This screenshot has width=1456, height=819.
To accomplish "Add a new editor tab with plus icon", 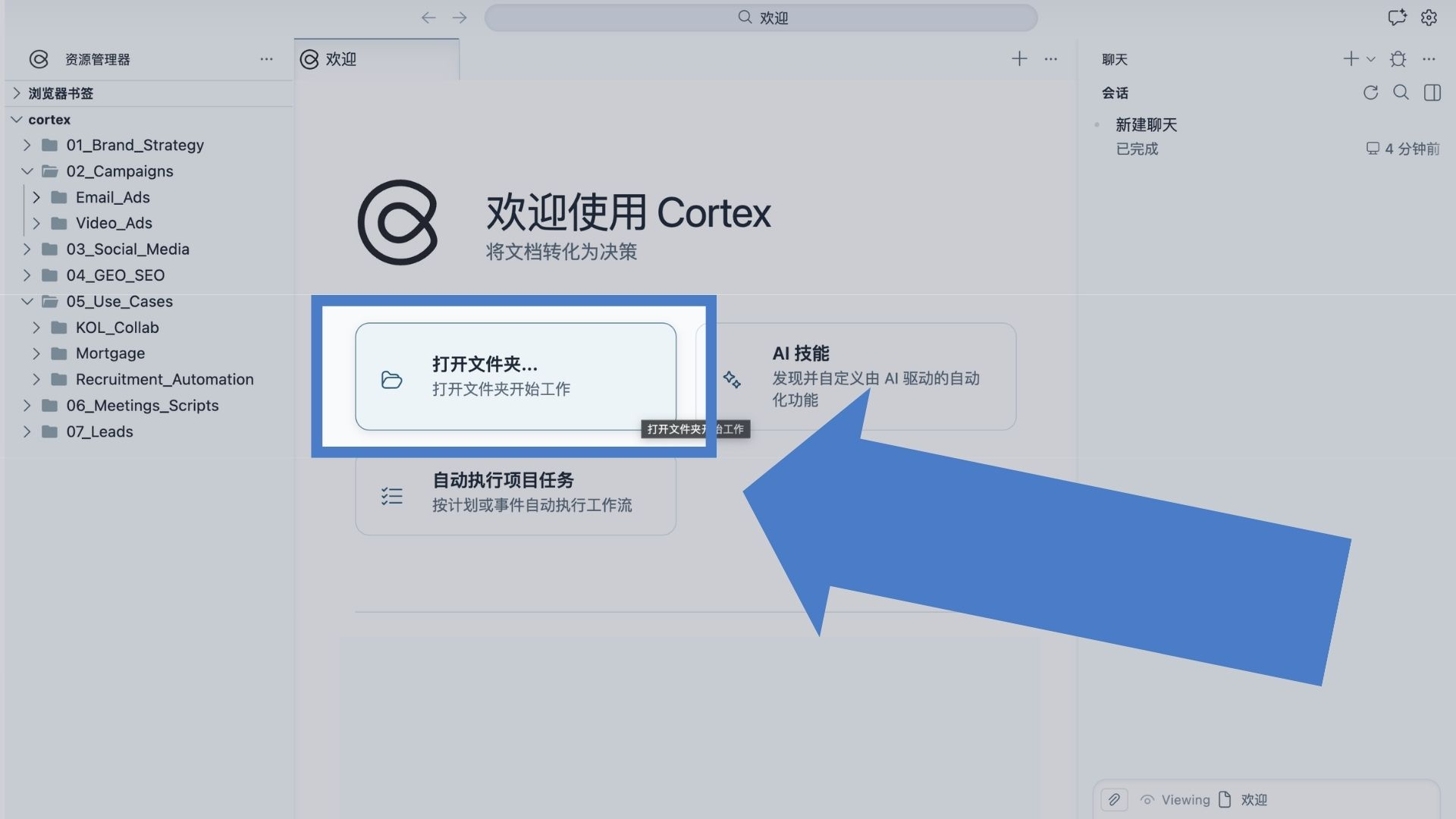I will [x=1019, y=58].
